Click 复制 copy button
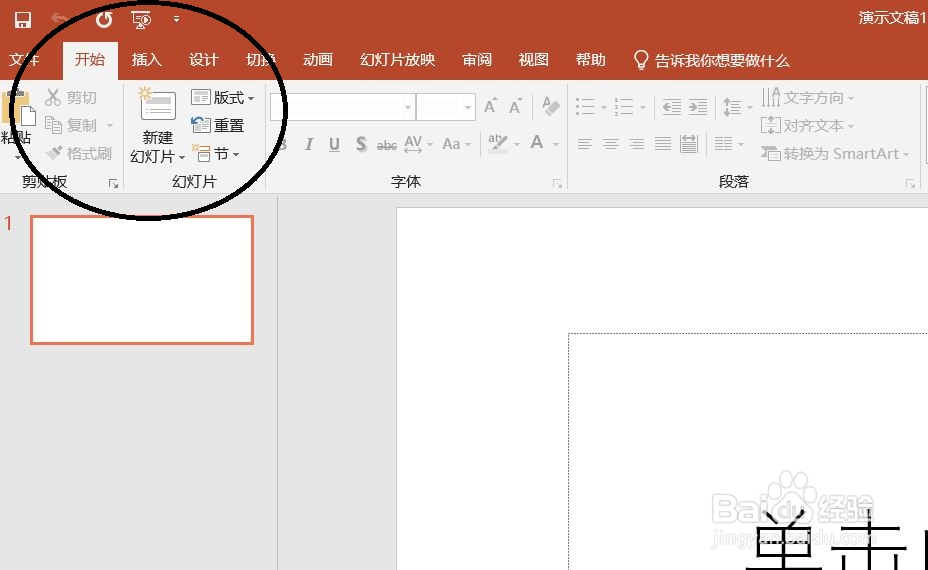The width and height of the screenshot is (928, 570). coord(71,125)
